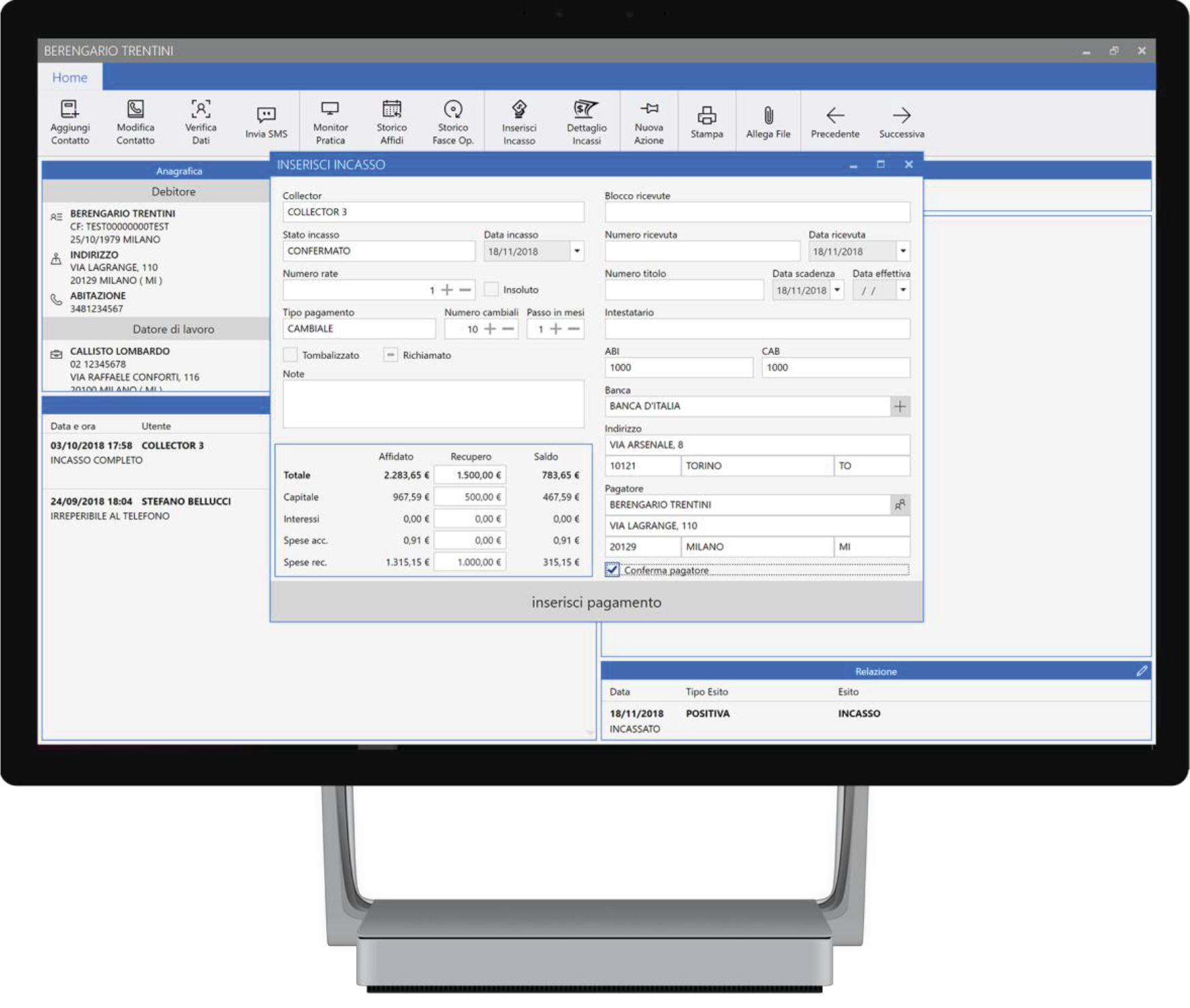Viewport: 1190px width, 1008px height.
Task: Switch to the Home ribbon tab
Action: point(69,77)
